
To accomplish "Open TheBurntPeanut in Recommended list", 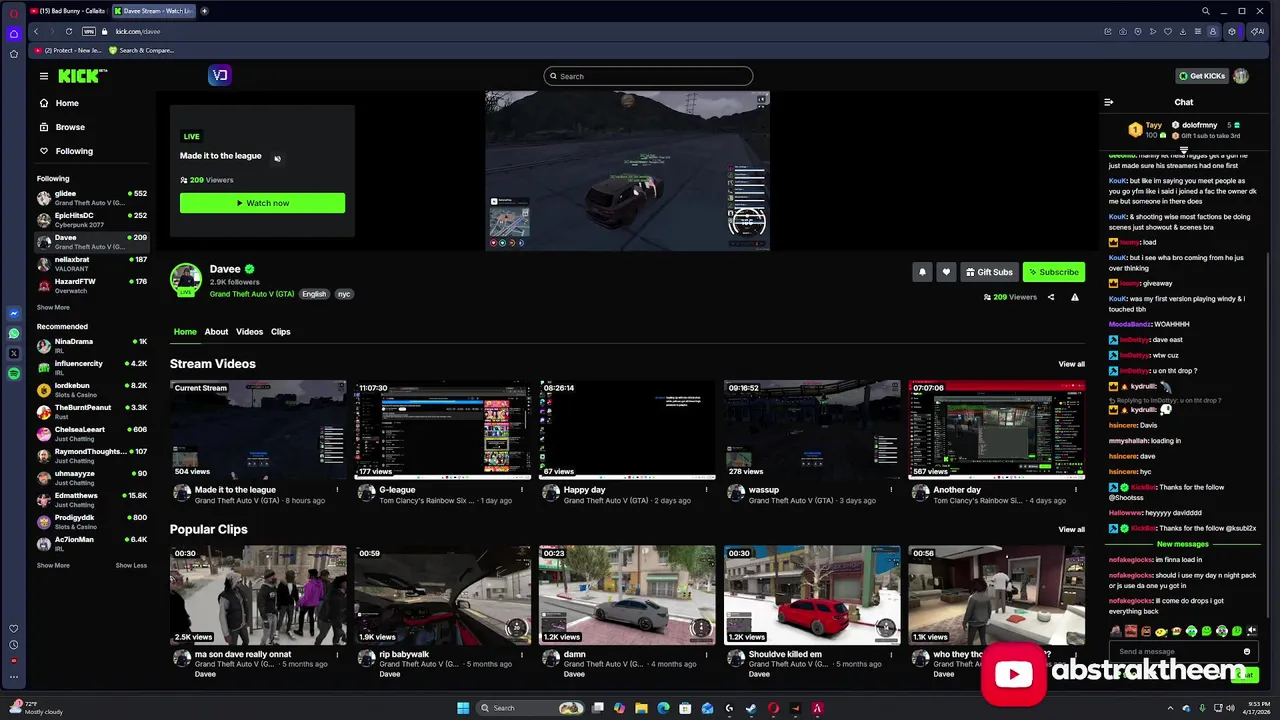I will point(92,411).
